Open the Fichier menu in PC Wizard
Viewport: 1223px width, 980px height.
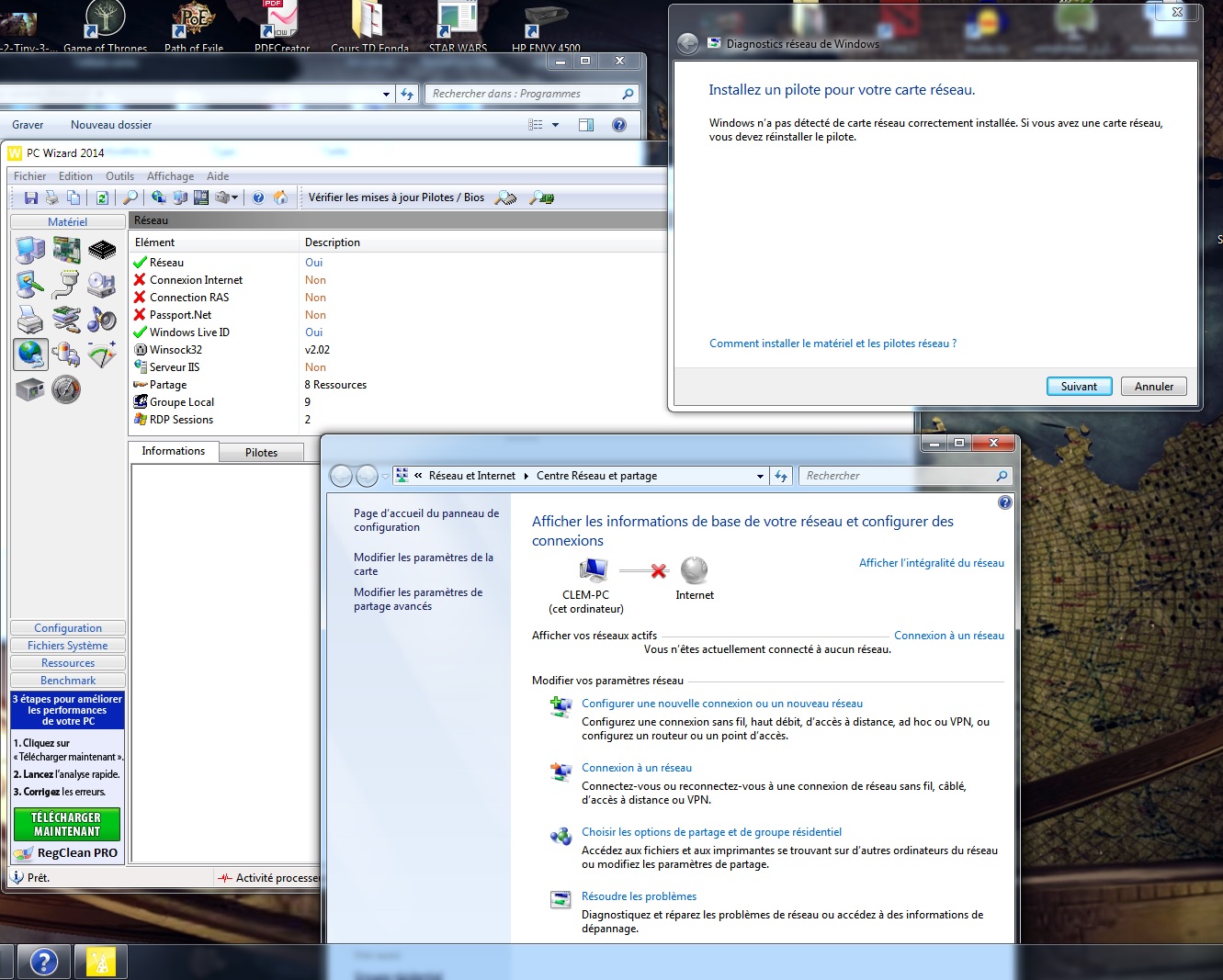coord(30,176)
